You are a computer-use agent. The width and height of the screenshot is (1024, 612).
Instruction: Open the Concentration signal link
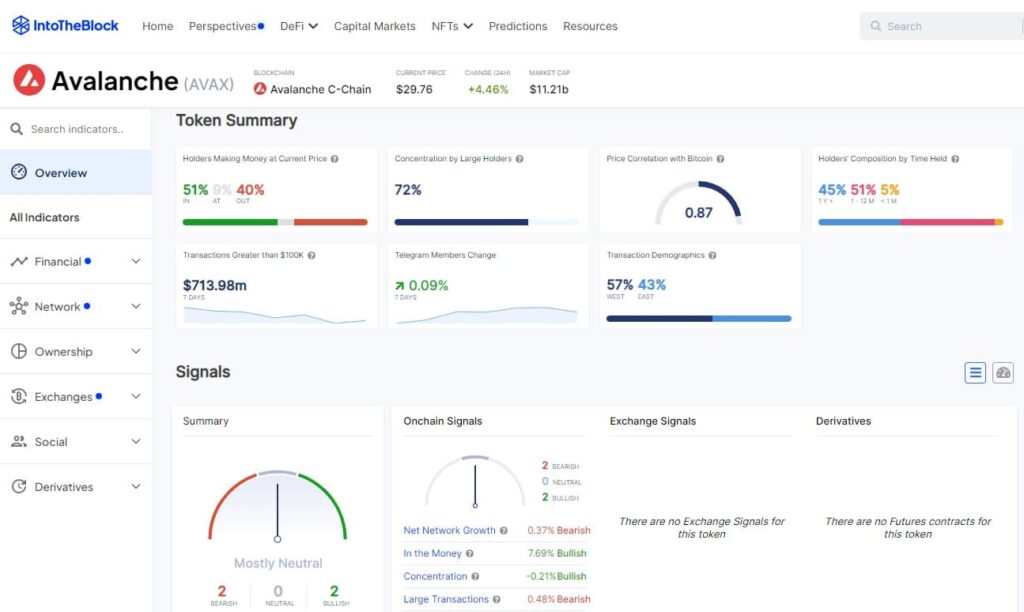435,576
